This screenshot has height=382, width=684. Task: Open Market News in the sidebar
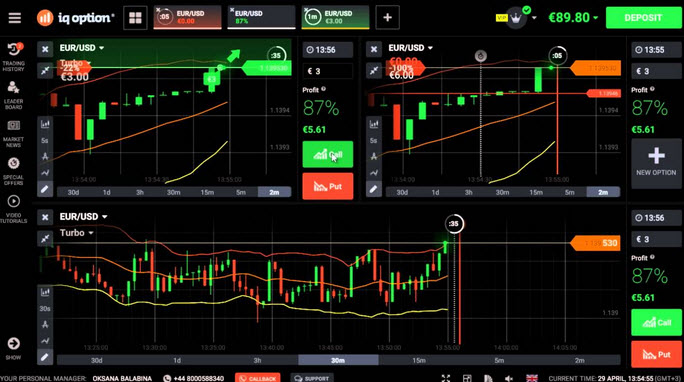[14, 133]
